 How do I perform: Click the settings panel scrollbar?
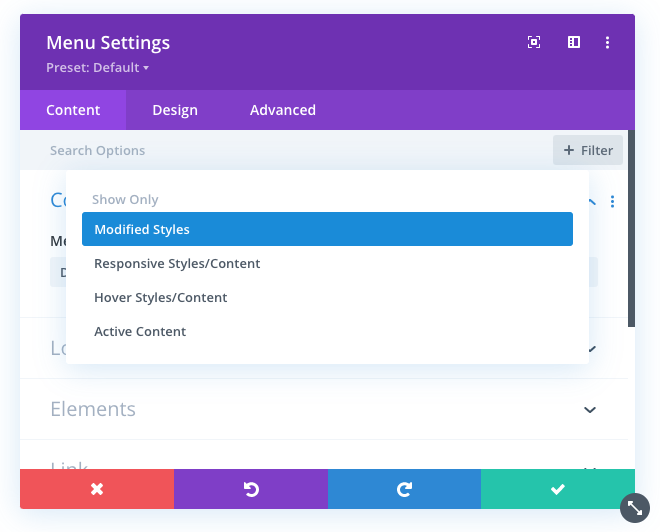[631, 228]
